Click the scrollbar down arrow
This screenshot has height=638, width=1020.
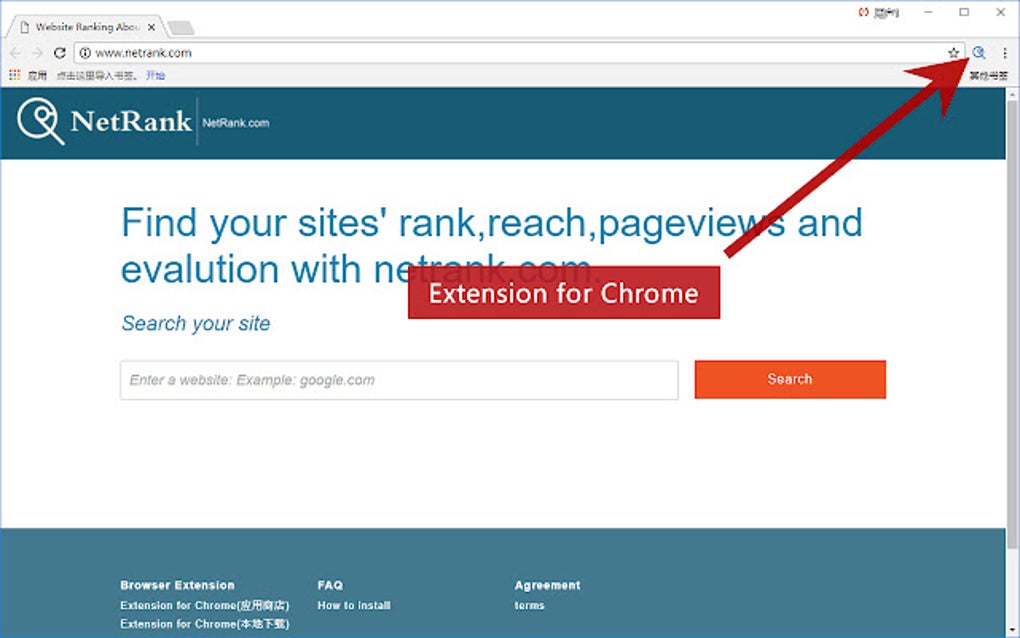(x=1012, y=631)
